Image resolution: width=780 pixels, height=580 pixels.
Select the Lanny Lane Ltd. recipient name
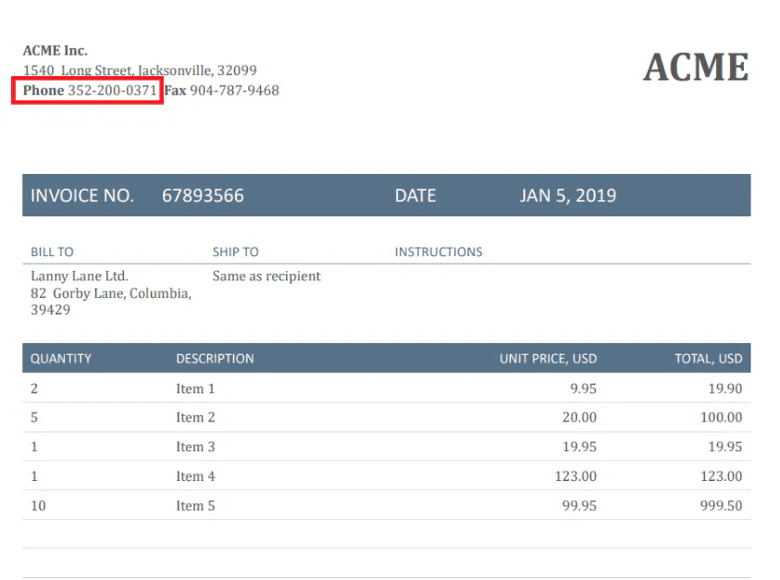79,276
